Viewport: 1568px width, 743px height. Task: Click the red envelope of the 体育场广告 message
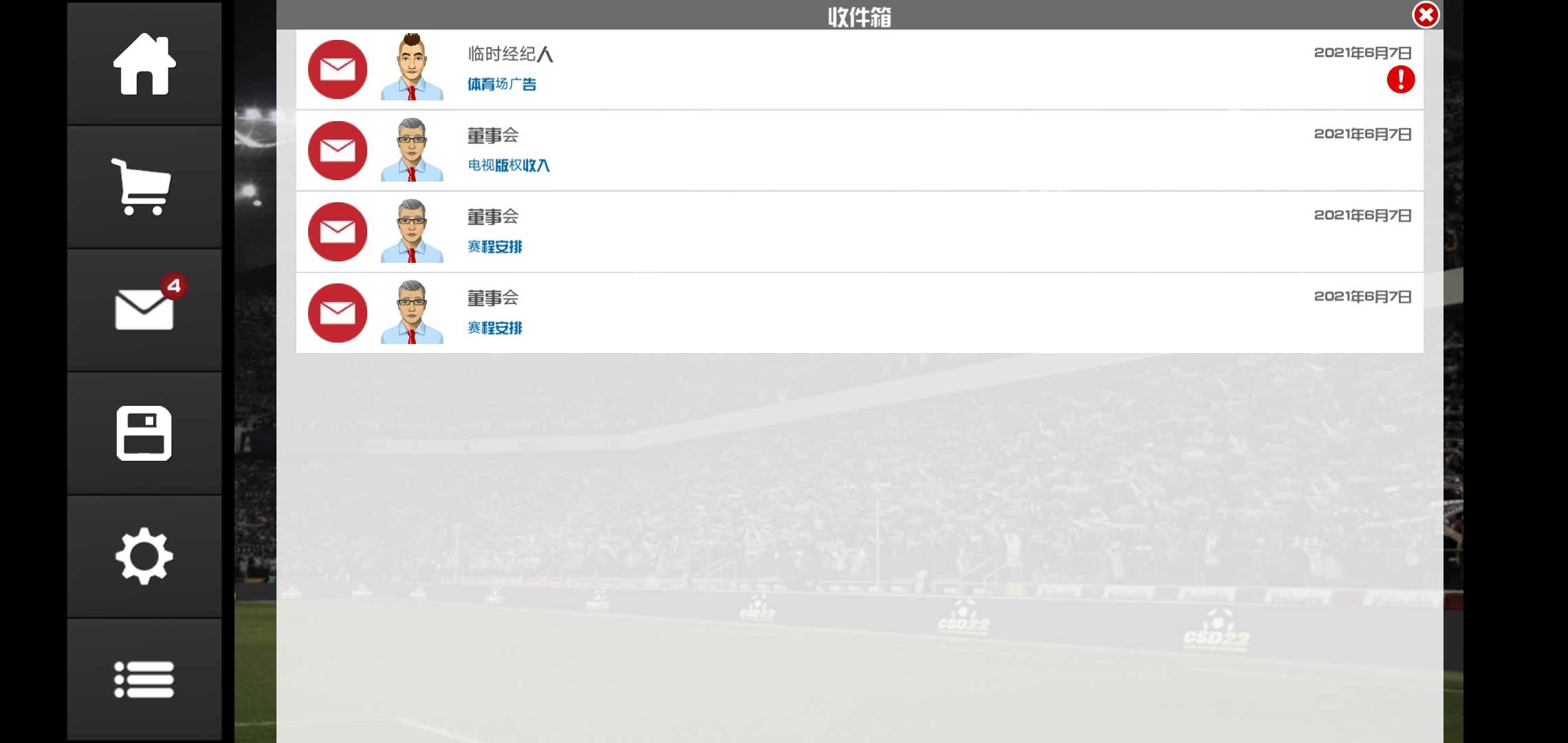click(338, 69)
